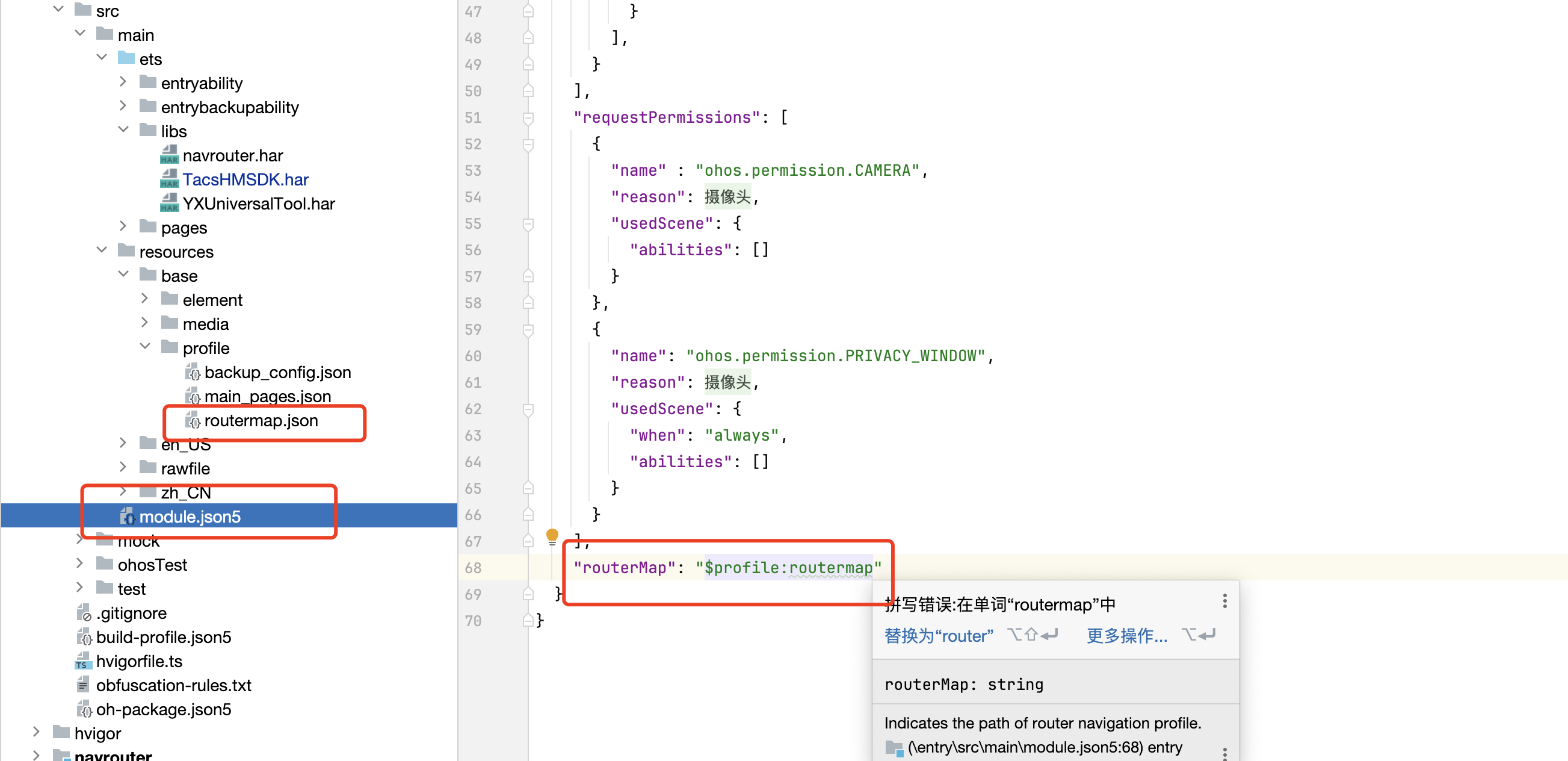Select obfuscation-rules.txt file
Screen dimensions: 1568x761
point(173,686)
